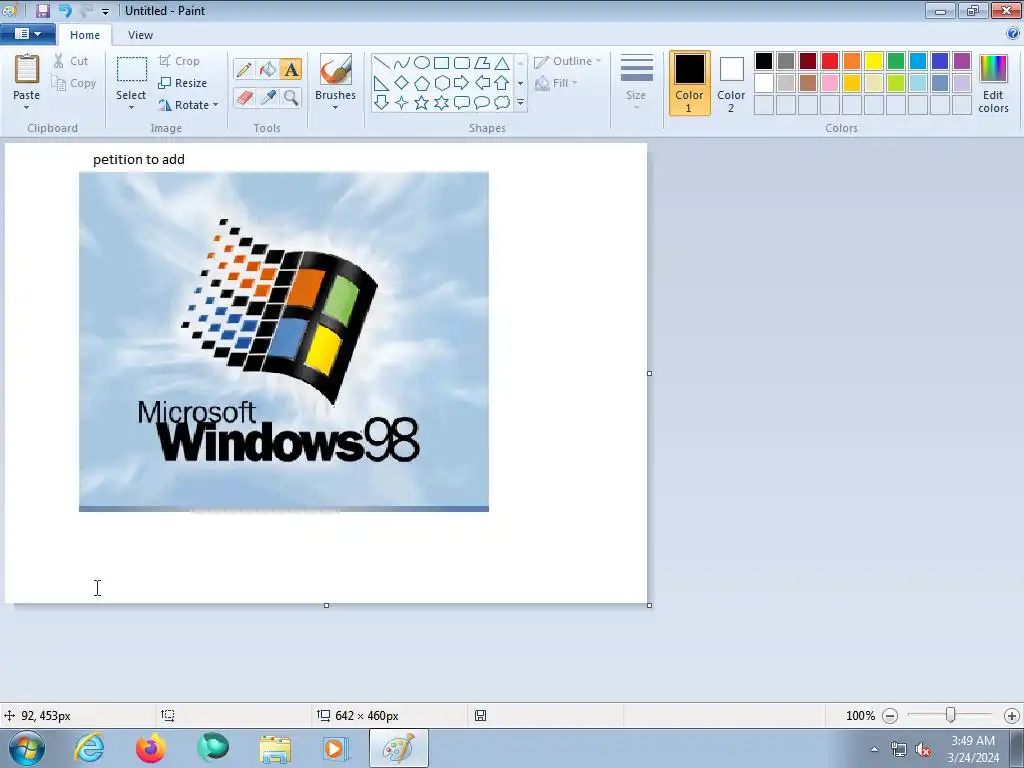The width and height of the screenshot is (1024, 768).
Task: Select the Color picker eyedropper tool
Action: [x=268, y=98]
